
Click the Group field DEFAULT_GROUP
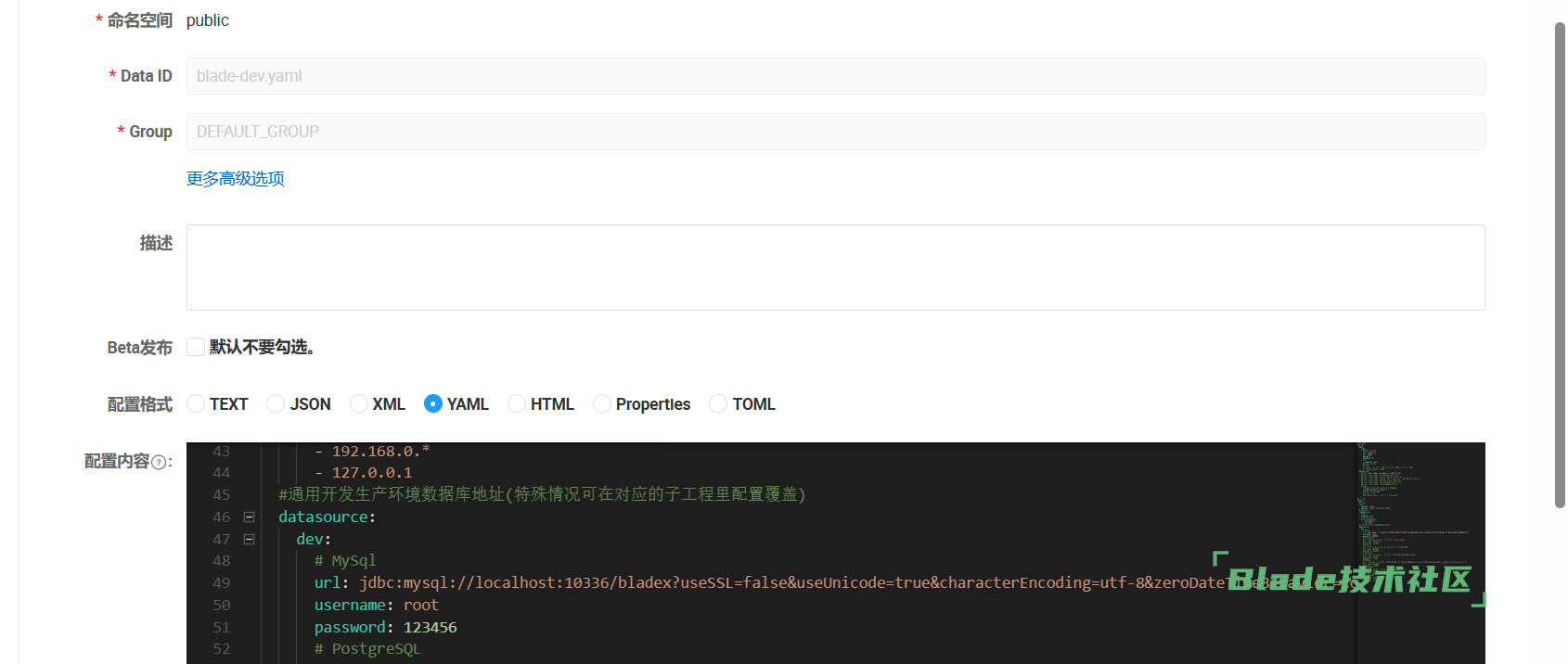click(x=835, y=132)
